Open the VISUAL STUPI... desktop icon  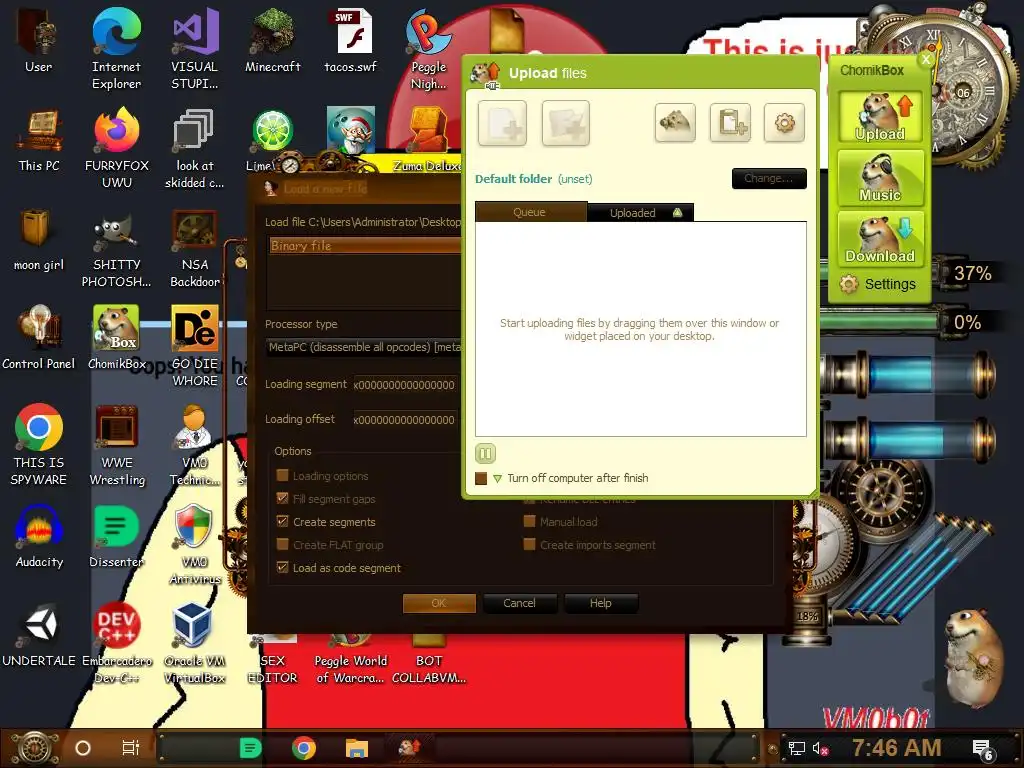pyautogui.click(x=195, y=48)
